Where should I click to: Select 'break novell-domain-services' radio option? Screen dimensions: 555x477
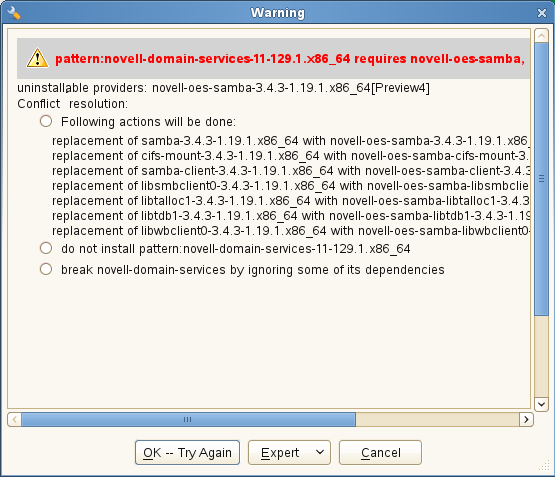coord(46,269)
